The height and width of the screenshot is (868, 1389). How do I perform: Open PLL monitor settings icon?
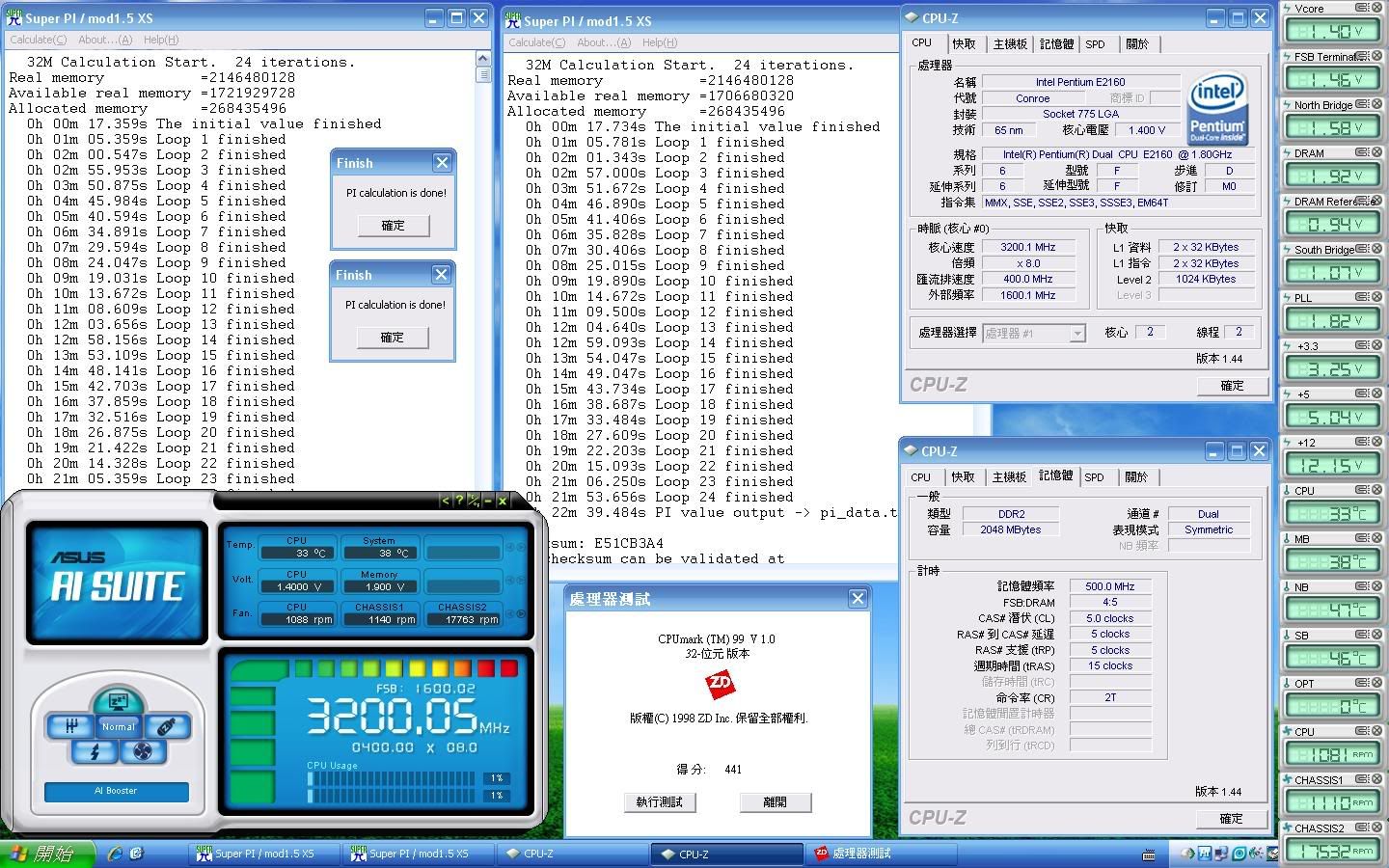(1362, 297)
